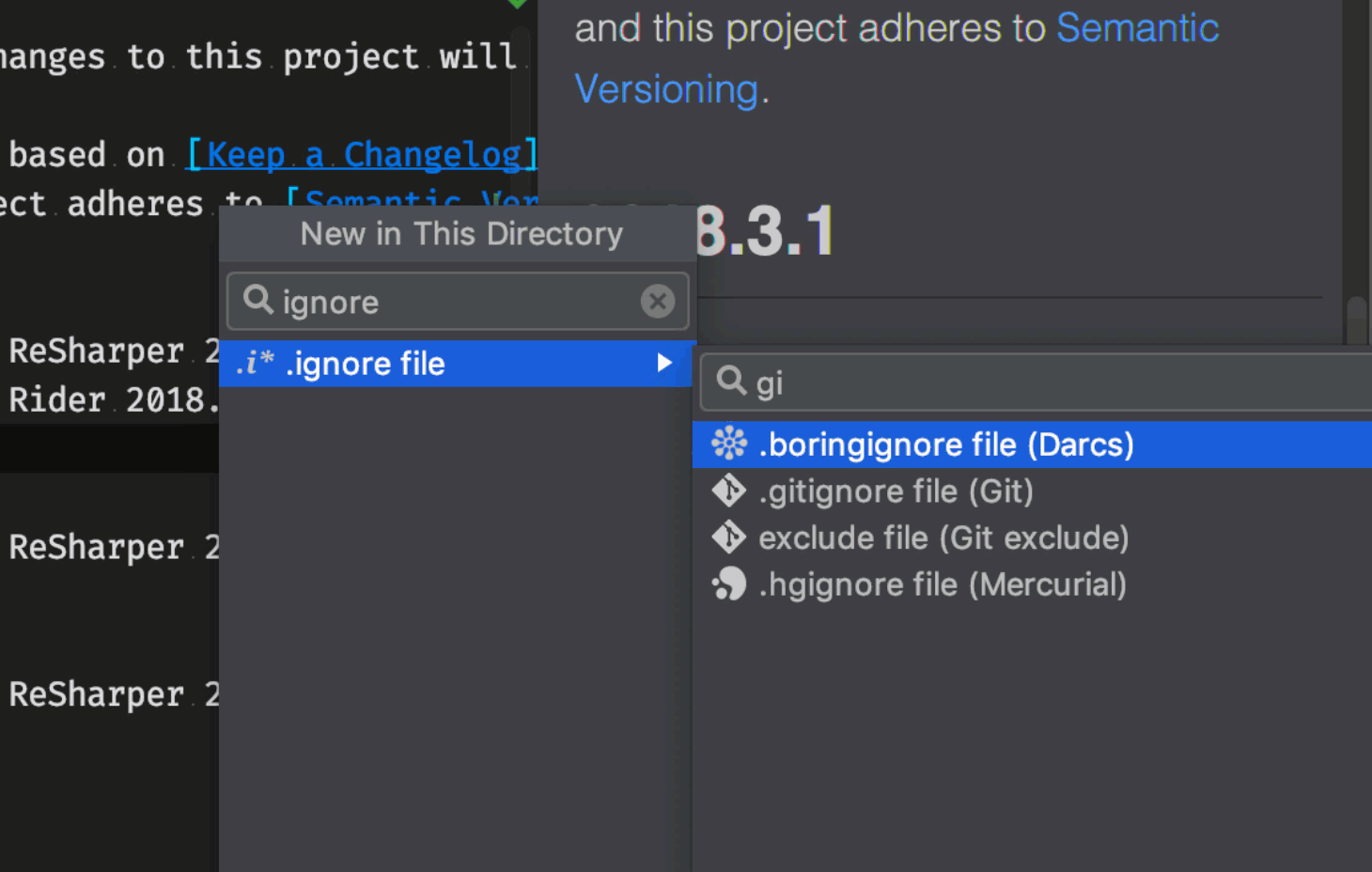Select the .ignore file entry
1372x872 pixels.
[x=458, y=364]
